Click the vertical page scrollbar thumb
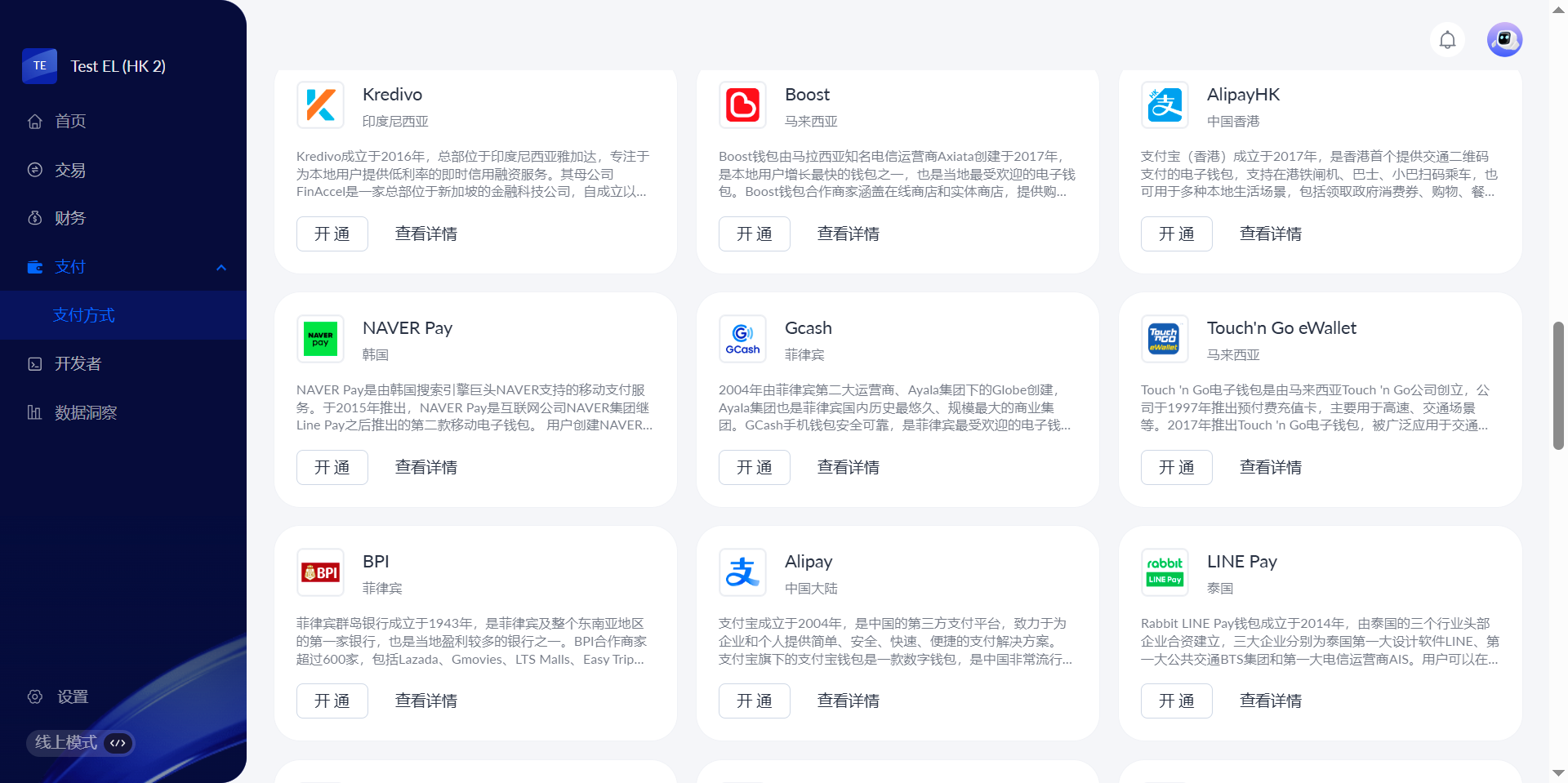This screenshot has height=783, width=1568. (1558, 385)
